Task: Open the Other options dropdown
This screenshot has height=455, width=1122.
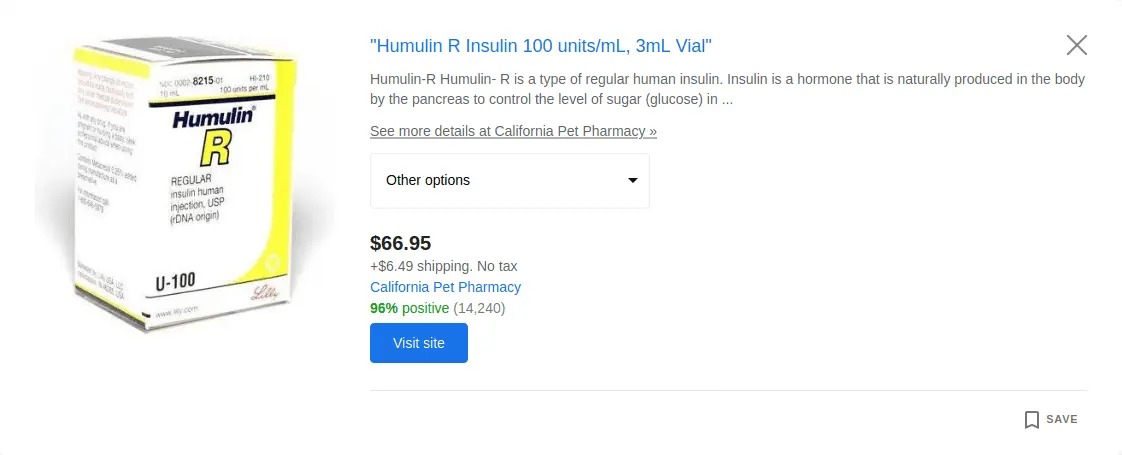Action: 509,181
